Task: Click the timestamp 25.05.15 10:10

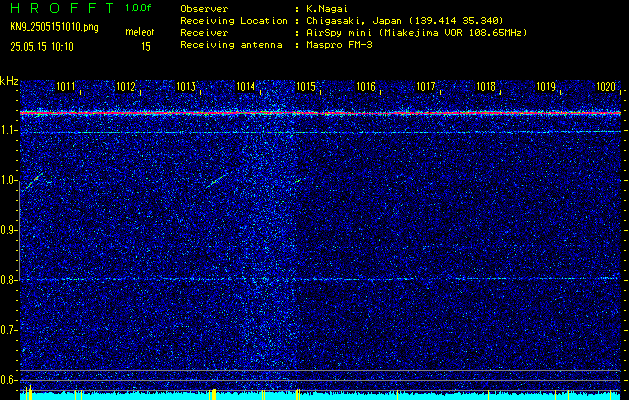Action: click(42, 47)
